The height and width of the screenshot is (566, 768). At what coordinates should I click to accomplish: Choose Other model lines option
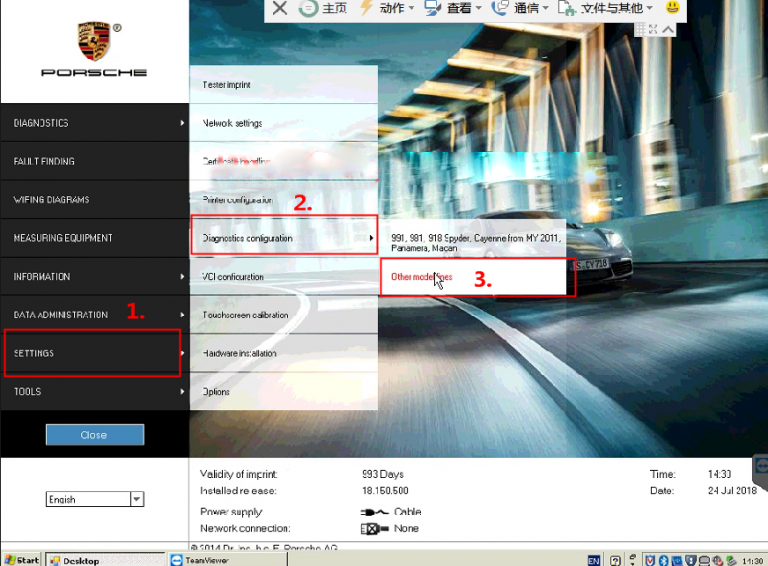[x=473, y=277]
